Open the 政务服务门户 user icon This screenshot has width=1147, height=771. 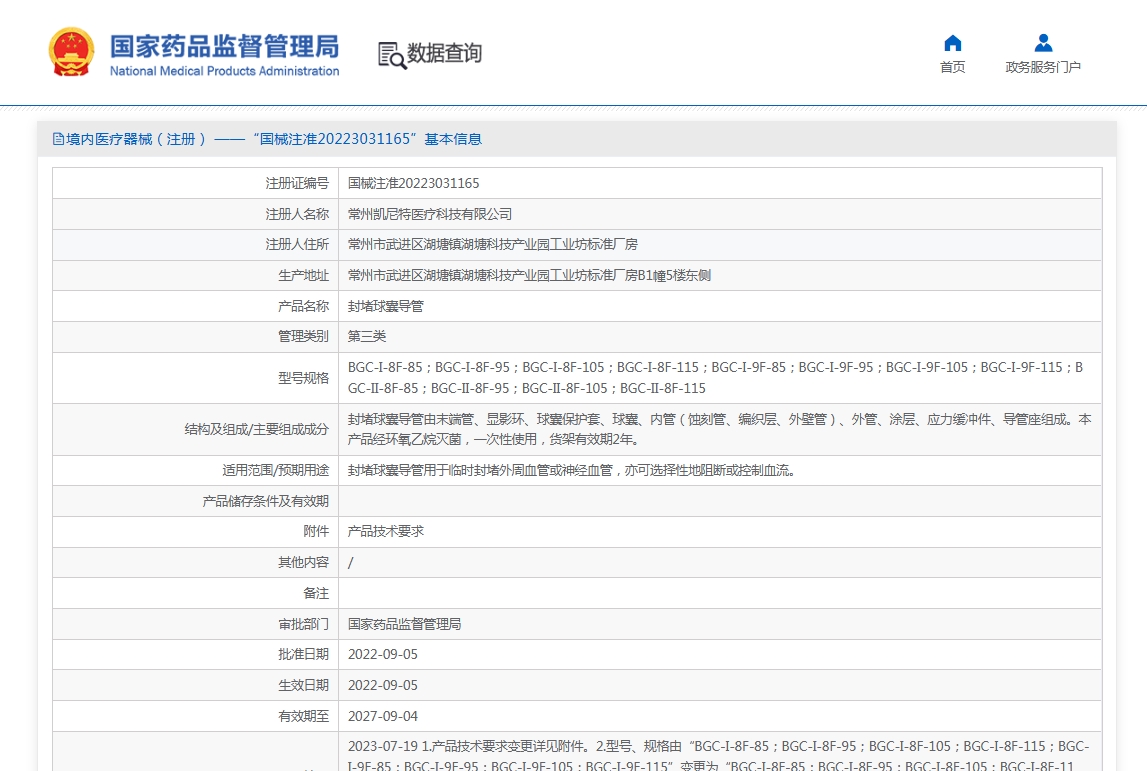point(1043,43)
